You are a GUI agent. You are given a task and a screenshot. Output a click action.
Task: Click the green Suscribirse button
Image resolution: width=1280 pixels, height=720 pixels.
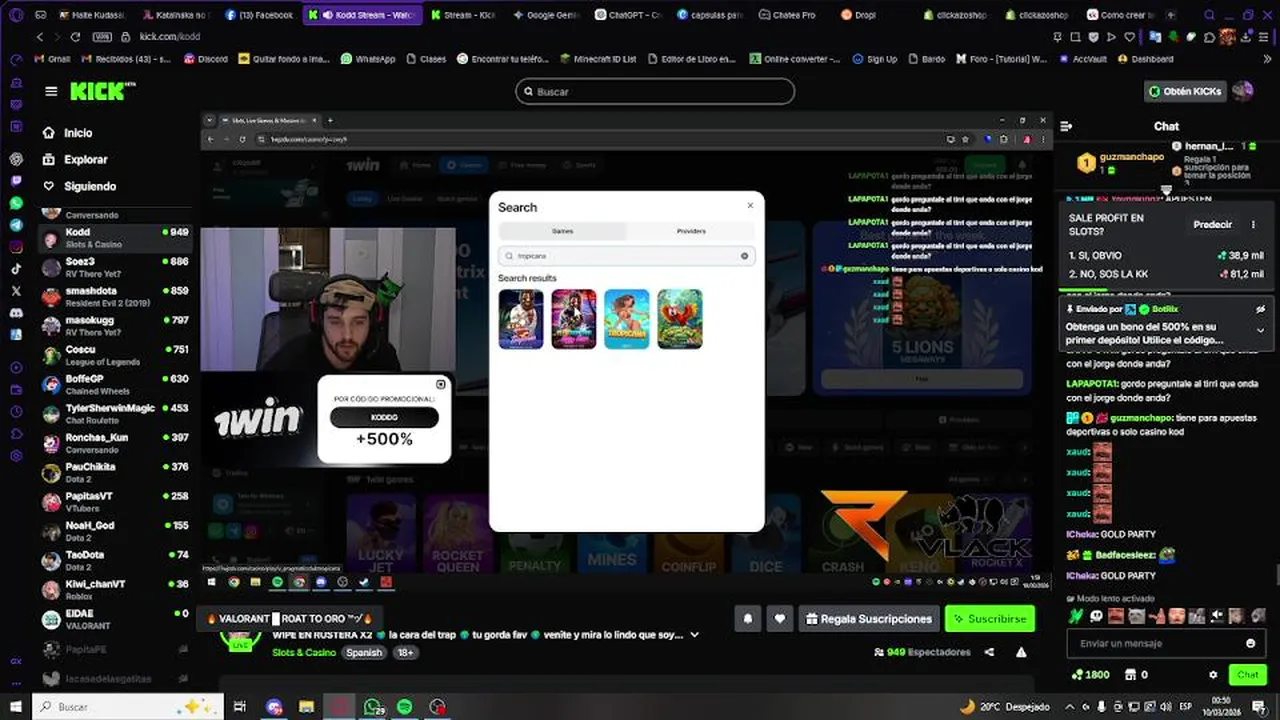click(x=989, y=619)
